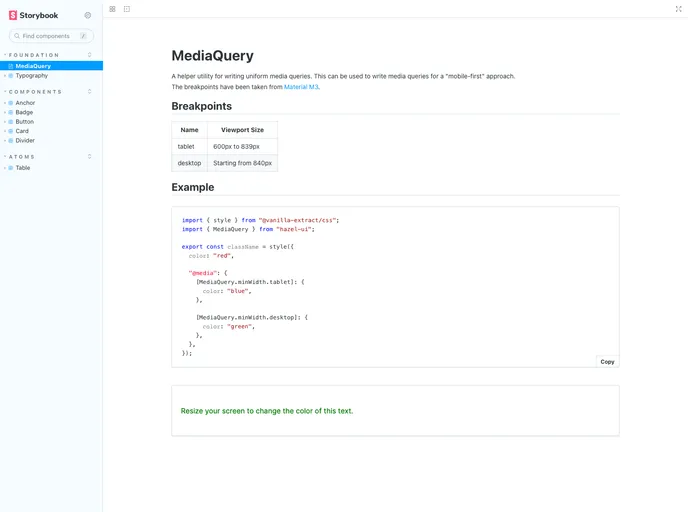
Task: Click the Anchor component icon
Action: pos(11,103)
